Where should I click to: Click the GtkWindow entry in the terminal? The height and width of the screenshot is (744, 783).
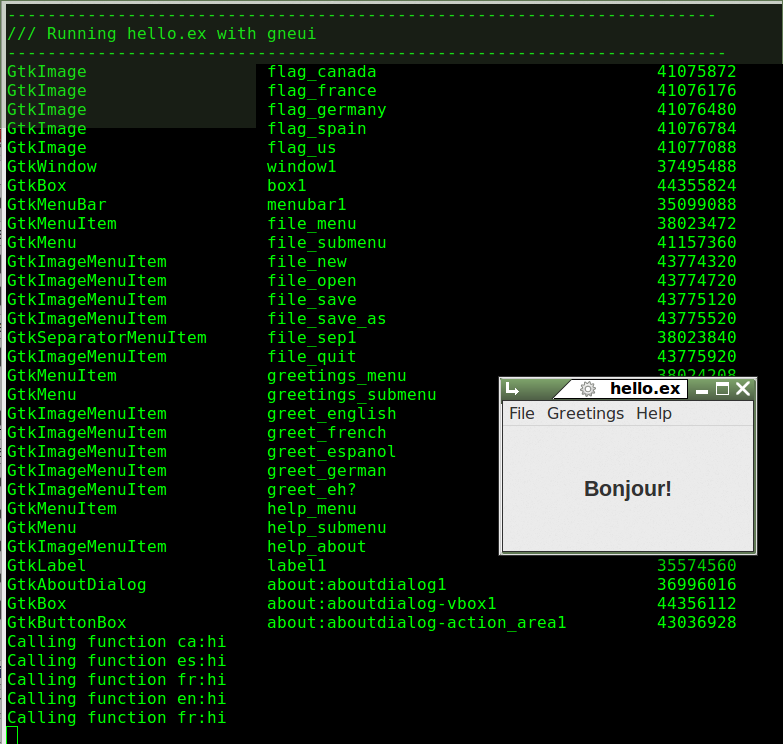coord(51,167)
